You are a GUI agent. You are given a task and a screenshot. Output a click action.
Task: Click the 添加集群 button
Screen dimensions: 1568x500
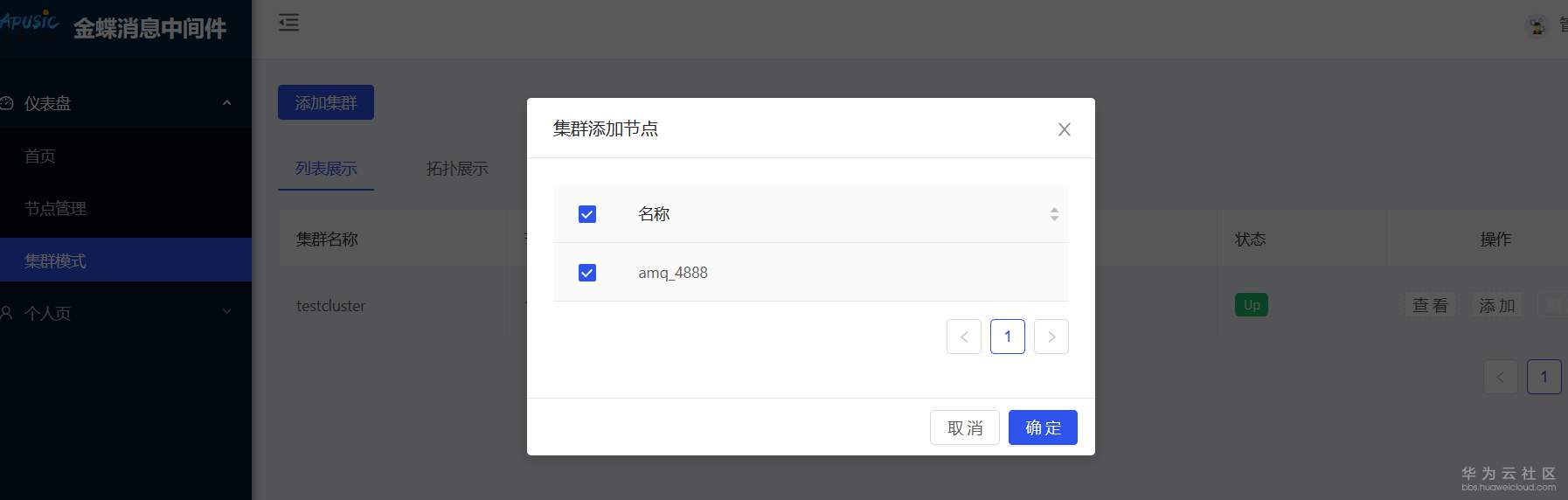click(x=326, y=102)
